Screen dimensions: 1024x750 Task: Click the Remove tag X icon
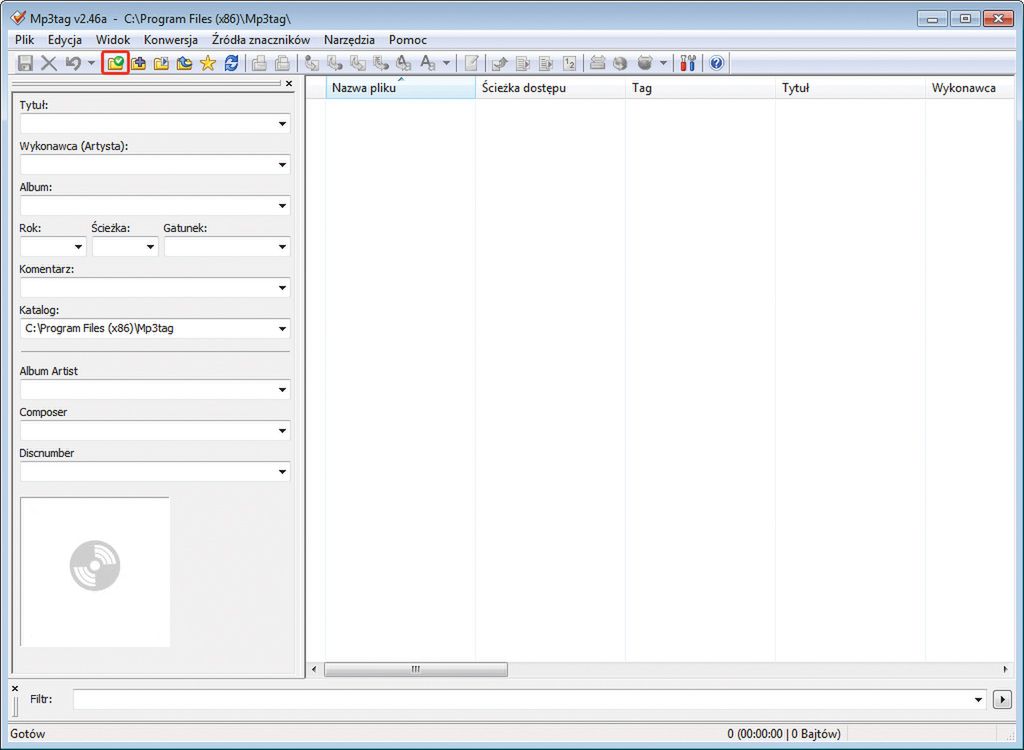(x=49, y=63)
